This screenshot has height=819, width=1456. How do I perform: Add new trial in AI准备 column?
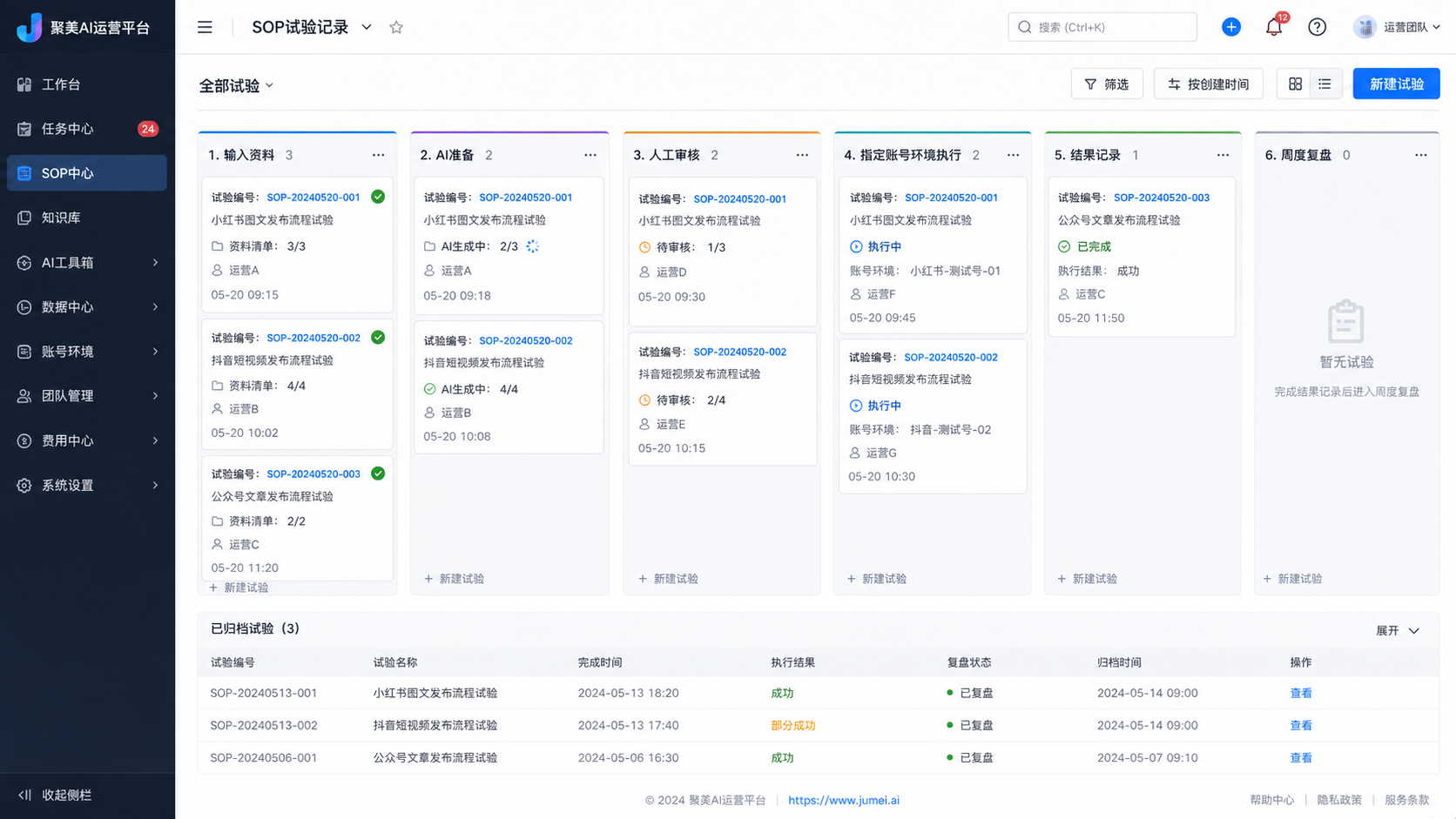tap(454, 578)
